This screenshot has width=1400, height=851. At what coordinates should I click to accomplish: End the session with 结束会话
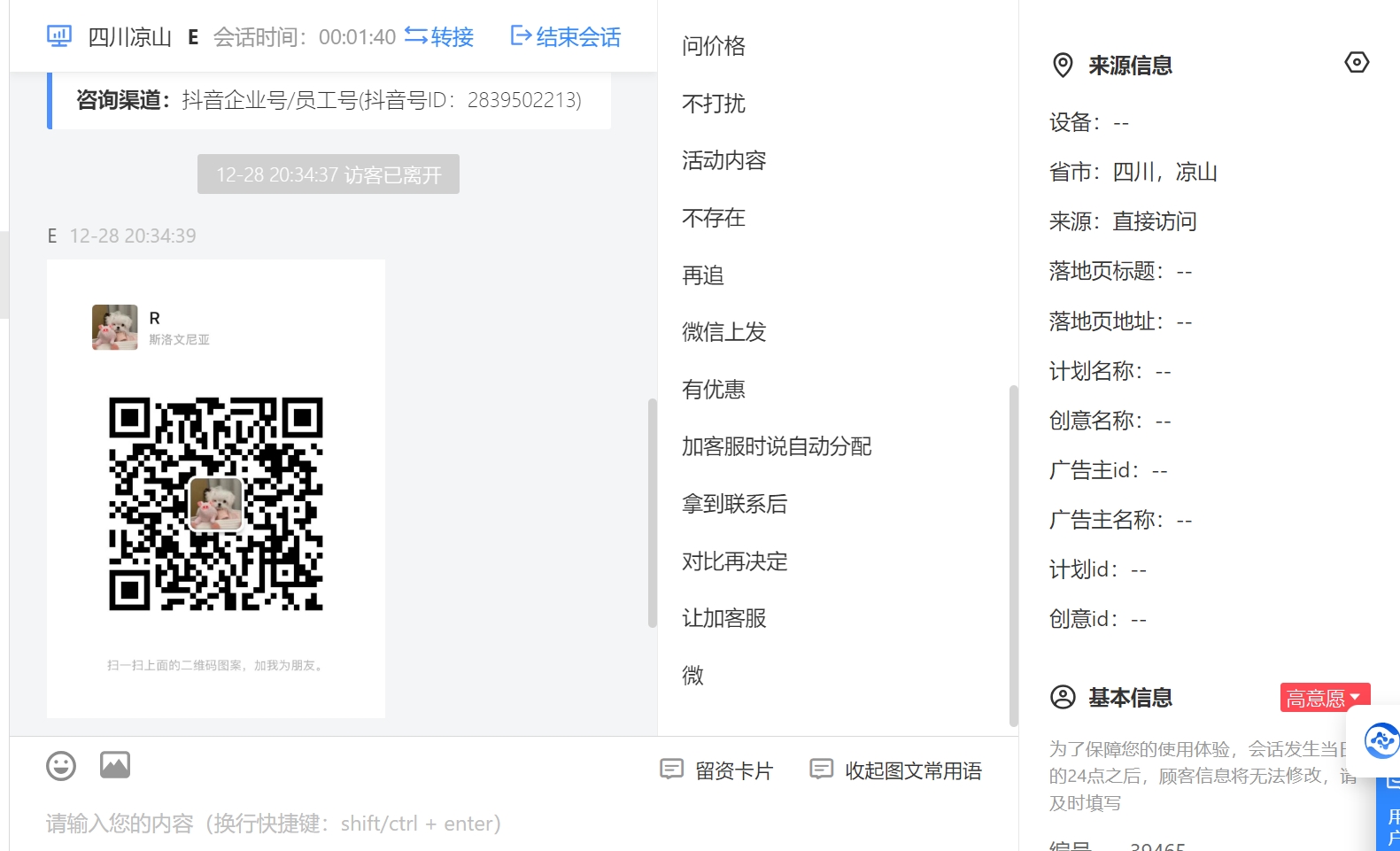pos(566,36)
